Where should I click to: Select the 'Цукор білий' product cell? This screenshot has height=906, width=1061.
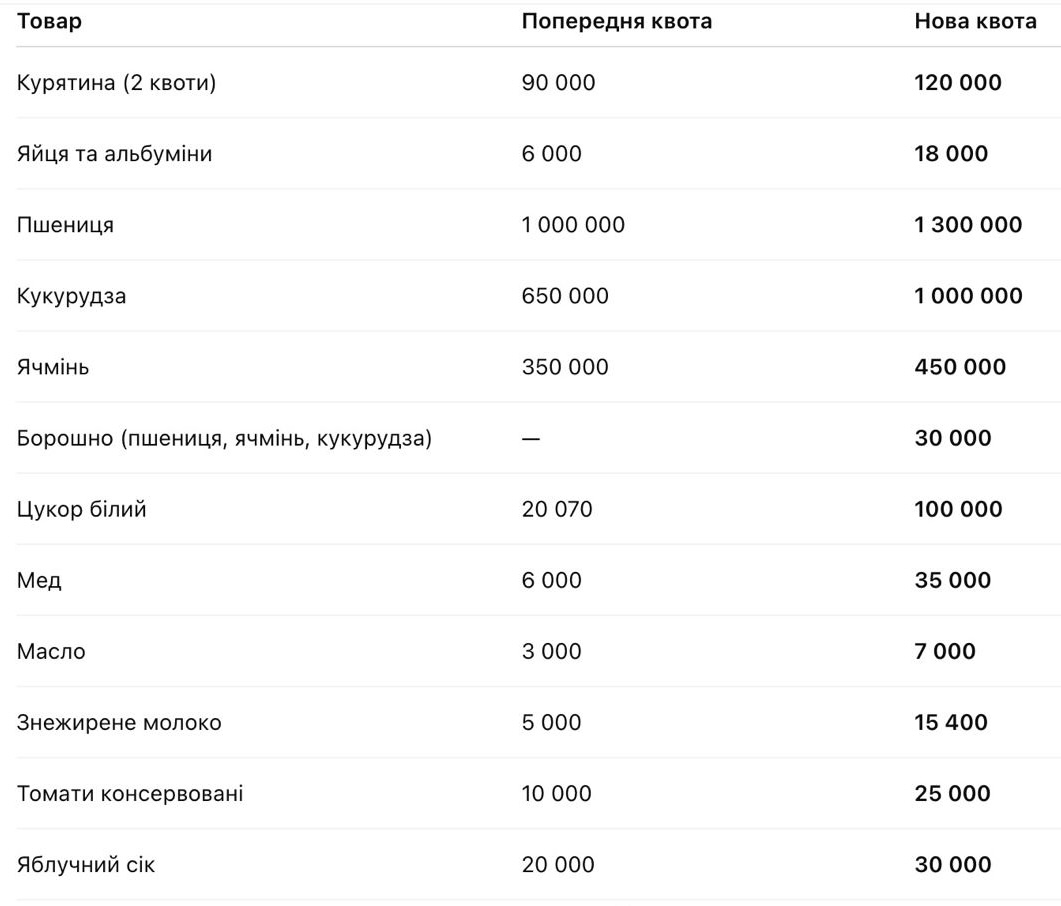(x=81, y=509)
